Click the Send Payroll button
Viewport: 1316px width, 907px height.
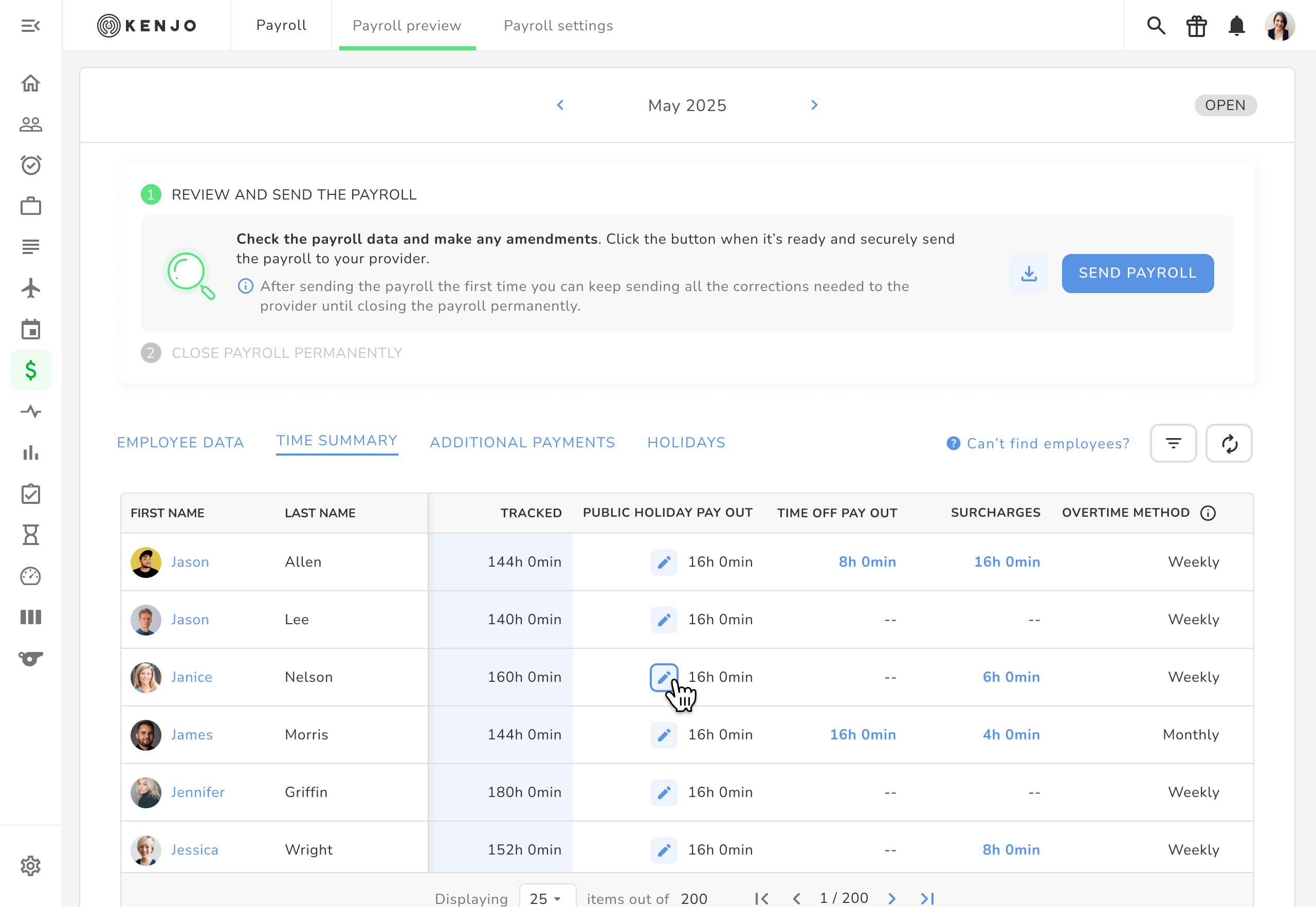pyautogui.click(x=1137, y=274)
